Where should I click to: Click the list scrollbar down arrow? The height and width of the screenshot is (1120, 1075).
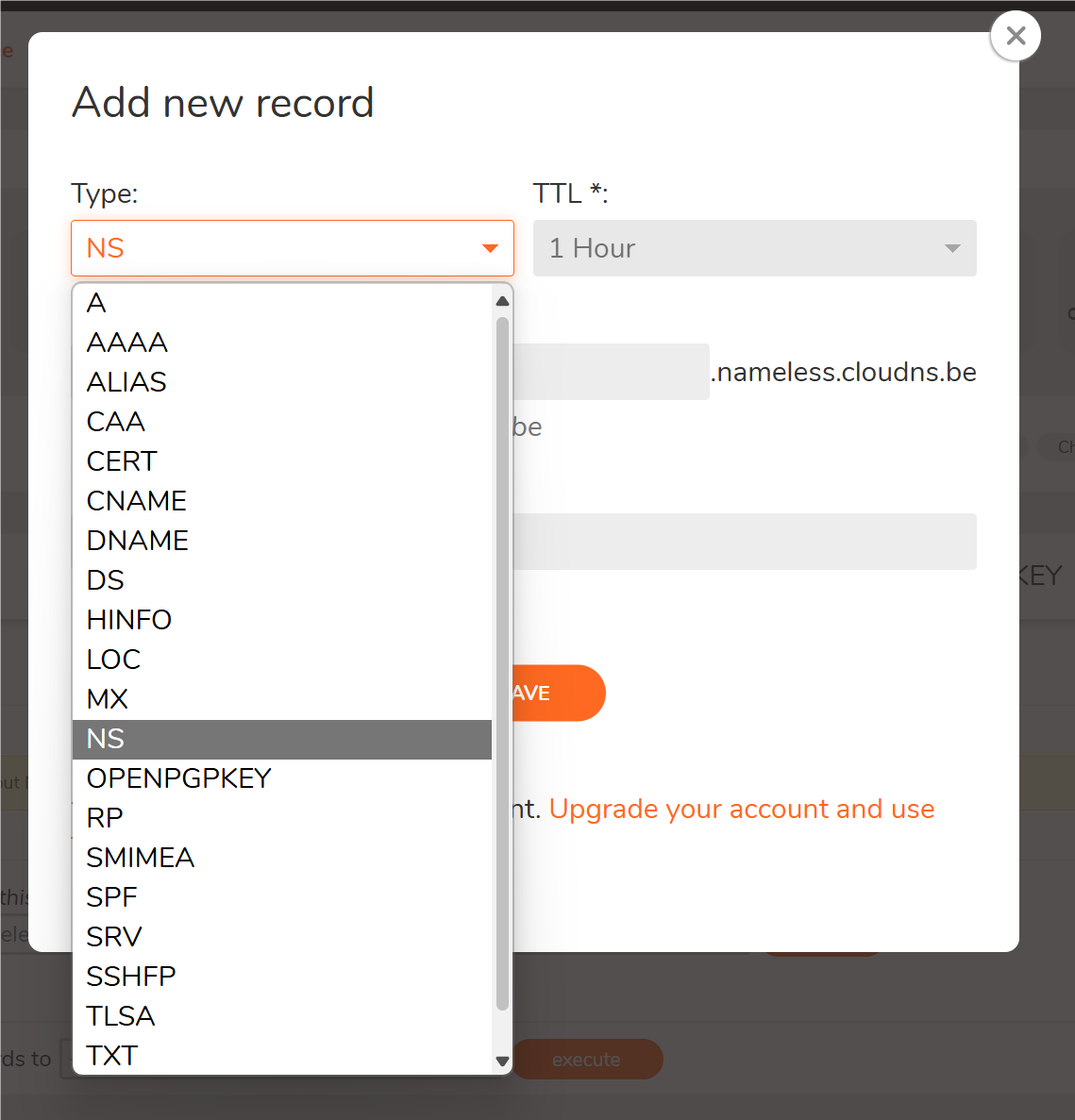pos(502,1061)
